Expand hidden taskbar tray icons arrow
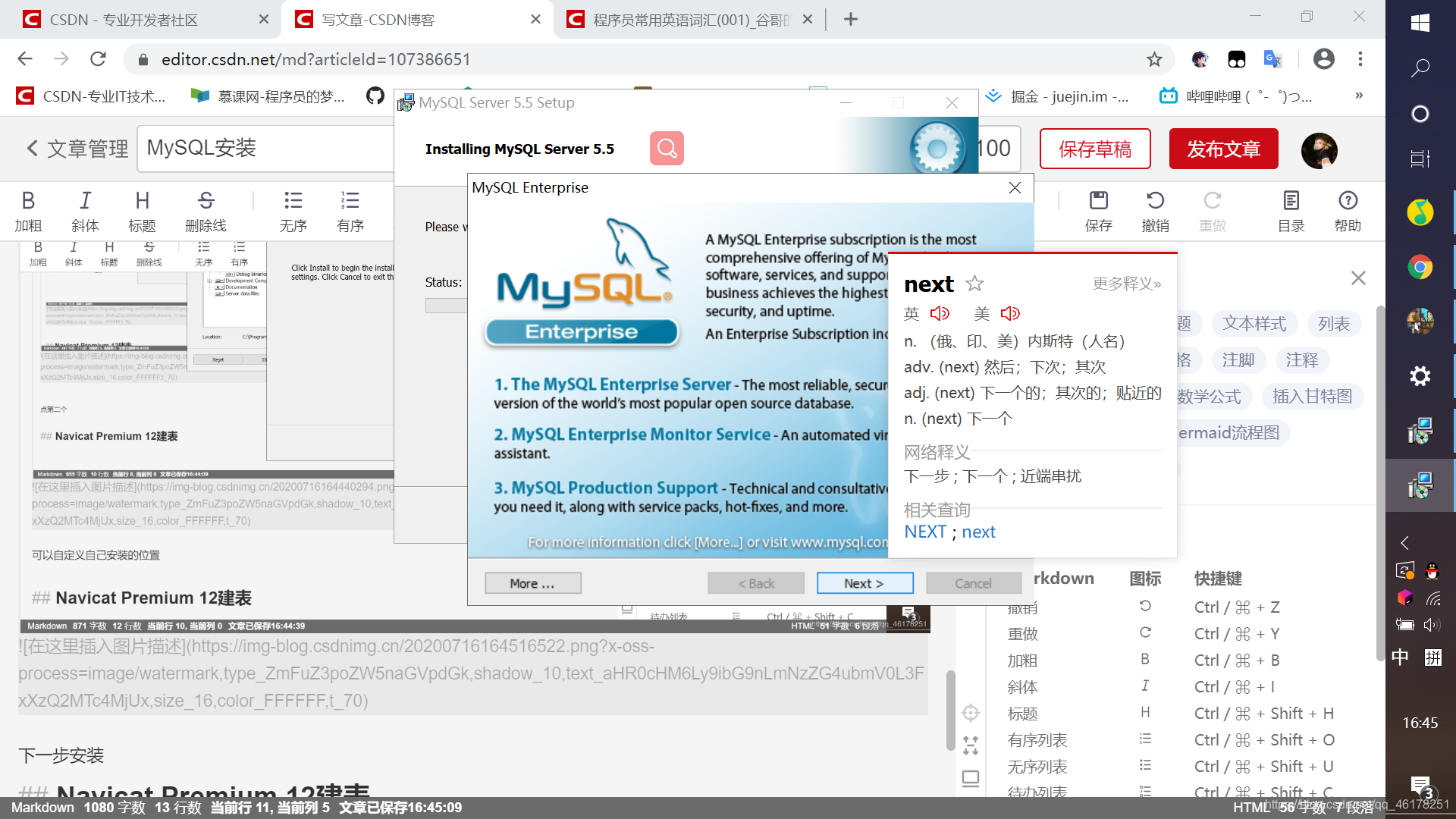Image resolution: width=1456 pixels, height=819 pixels. point(1405,543)
